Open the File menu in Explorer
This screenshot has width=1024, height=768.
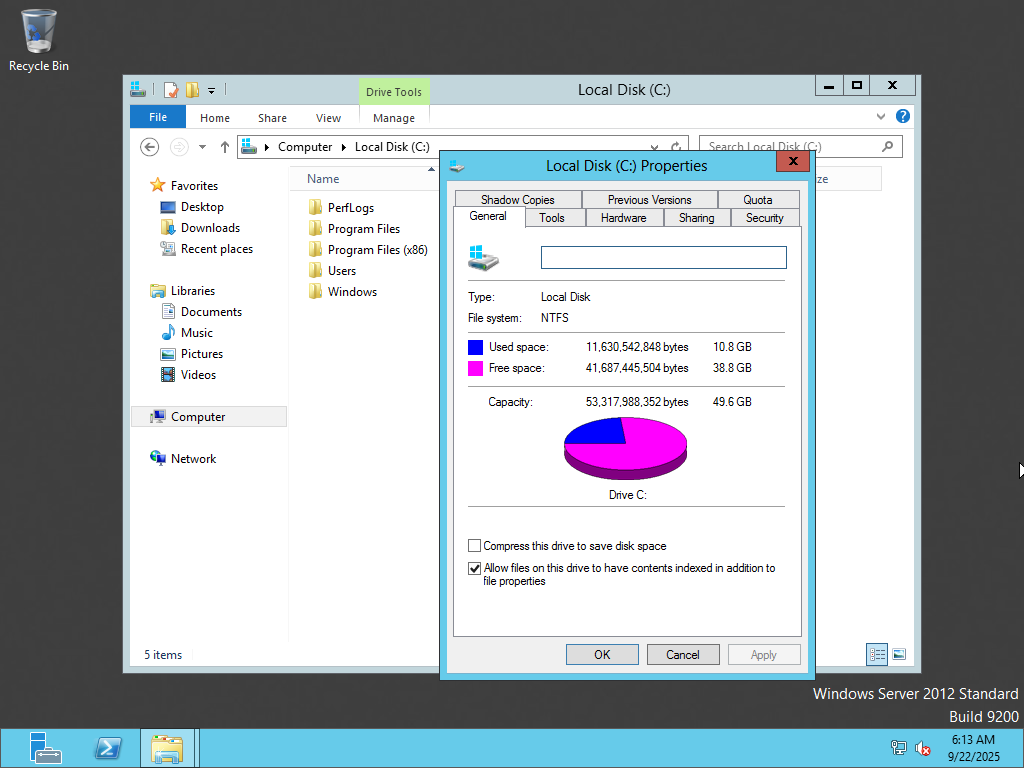[x=158, y=117]
